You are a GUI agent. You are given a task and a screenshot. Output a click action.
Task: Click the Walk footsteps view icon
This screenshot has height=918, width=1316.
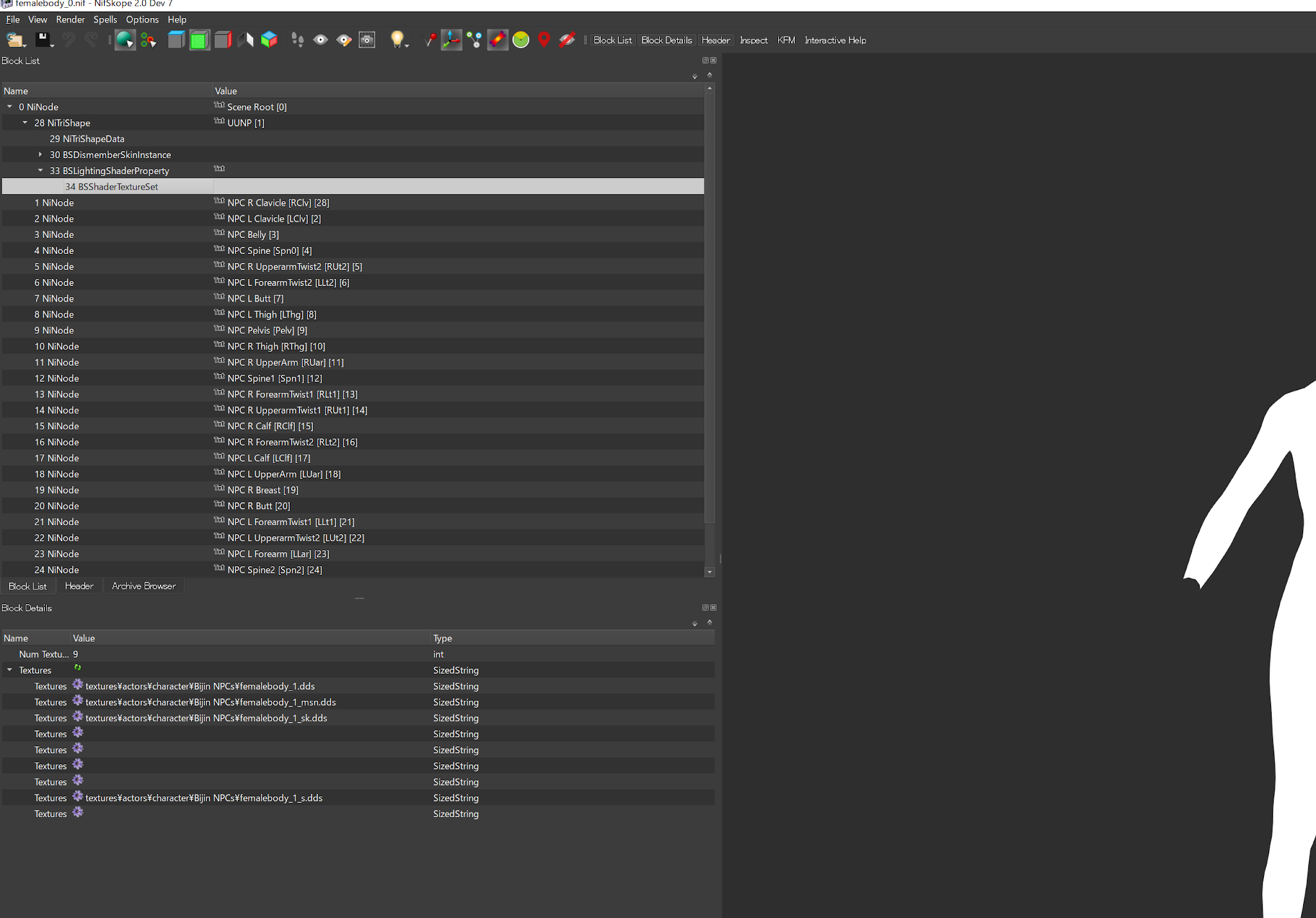click(x=297, y=40)
